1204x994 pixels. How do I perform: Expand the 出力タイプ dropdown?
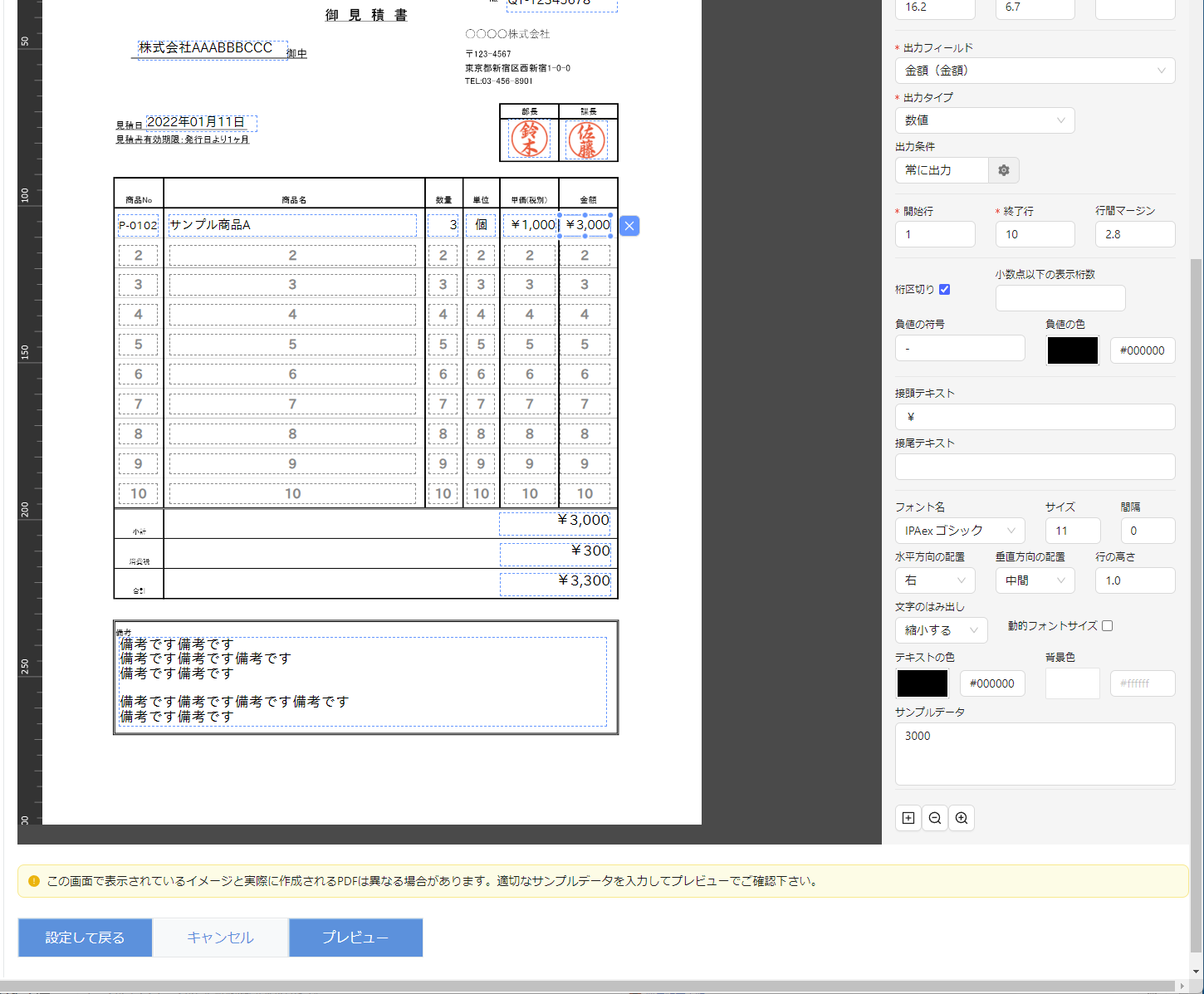pos(985,120)
